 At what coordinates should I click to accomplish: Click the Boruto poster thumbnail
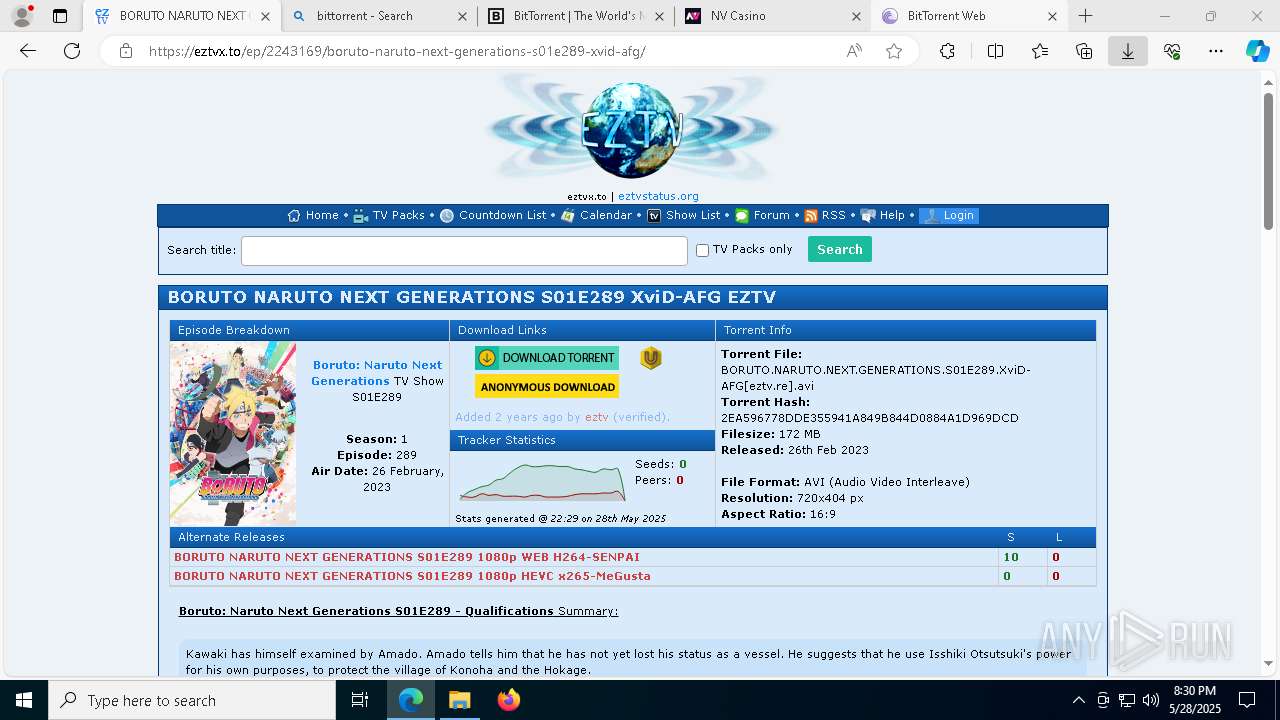[x=233, y=434]
